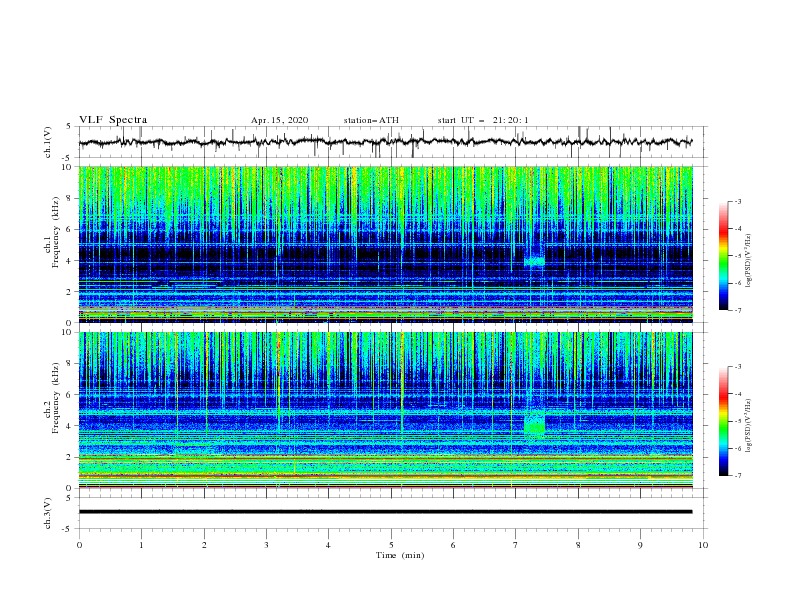
Task: Click the "4" kHz tick on ch.2 frequency axis
Action: [x=70, y=426]
